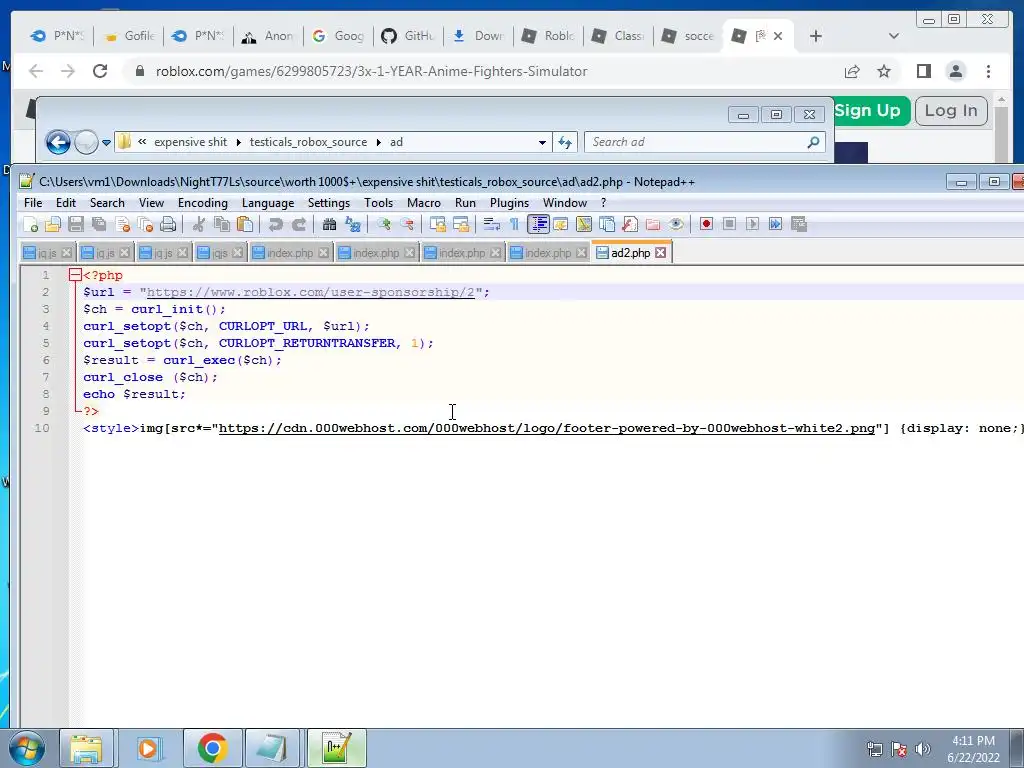
Task: Click the Close document toolbar icon
Action: click(122, 225)
